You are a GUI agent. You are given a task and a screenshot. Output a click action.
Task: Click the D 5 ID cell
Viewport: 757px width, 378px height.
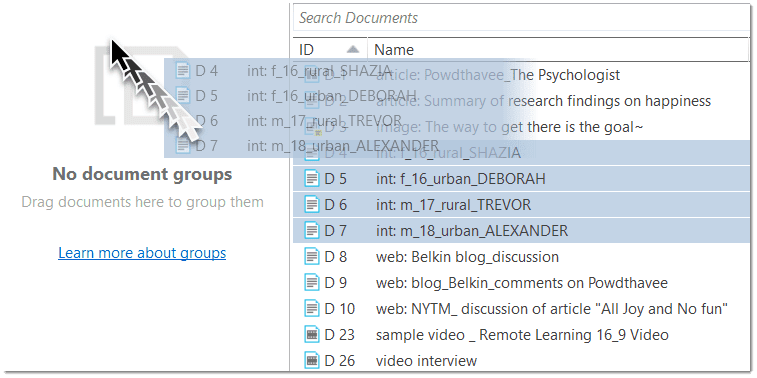(336, 179)
